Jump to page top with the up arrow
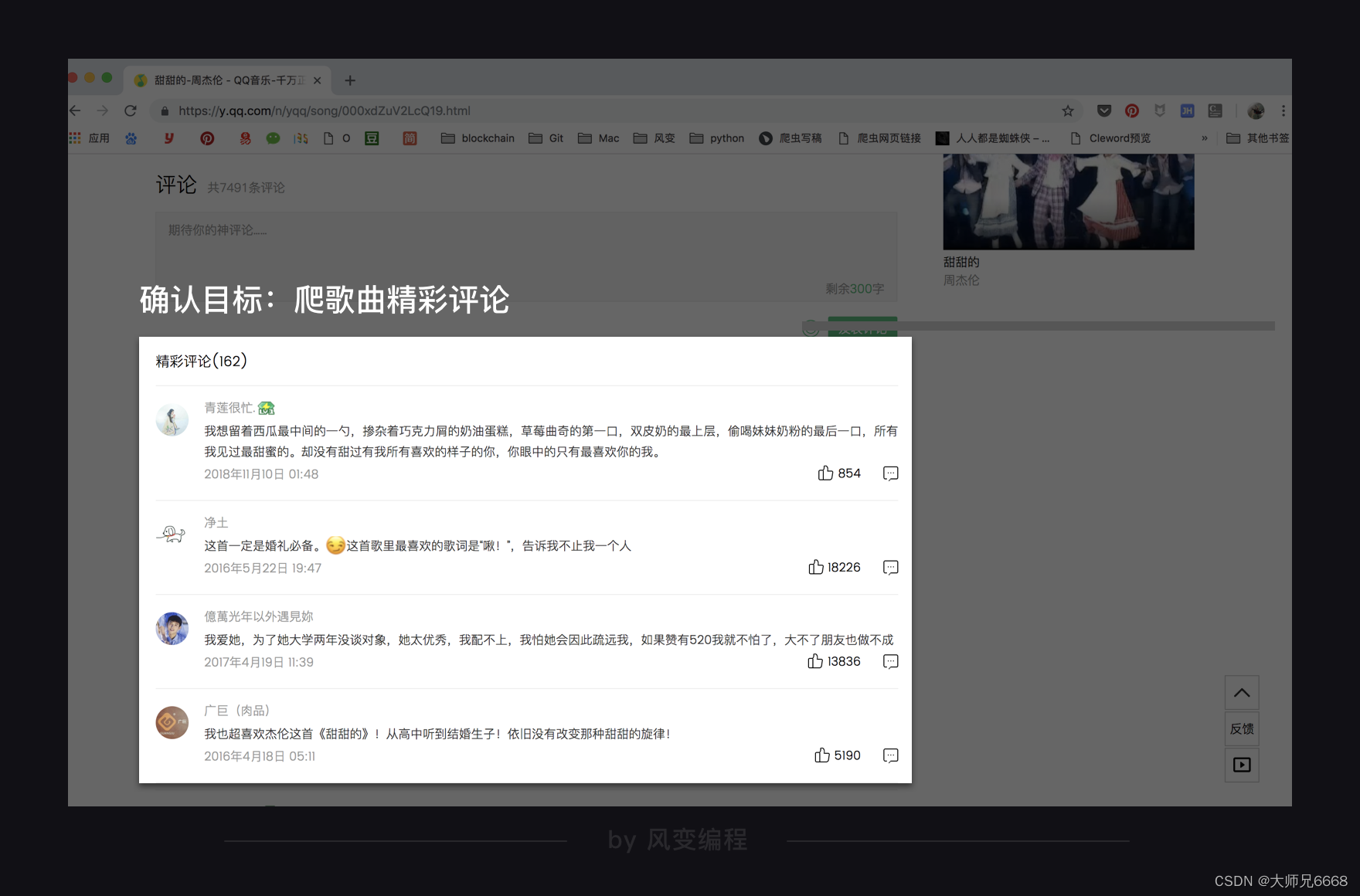The height and width of the screenshot is (896, 1360). [x=1242, y=693]
